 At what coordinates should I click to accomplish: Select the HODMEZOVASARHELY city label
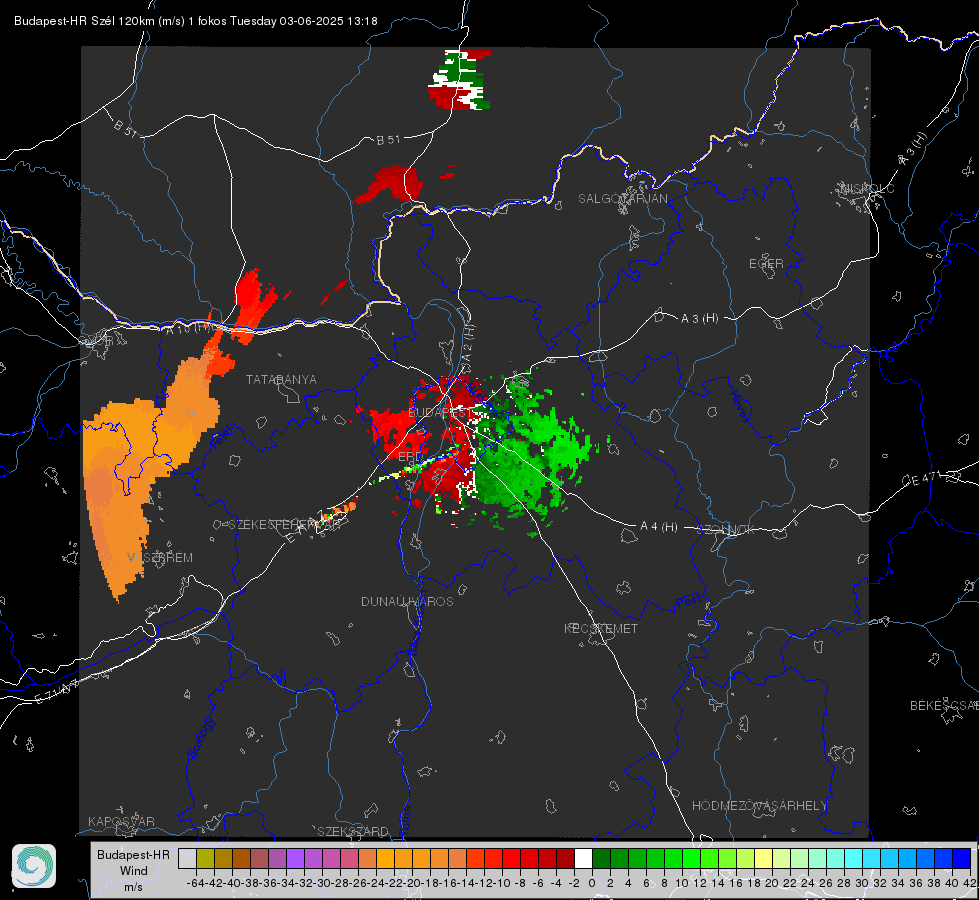tap(759, 806)
